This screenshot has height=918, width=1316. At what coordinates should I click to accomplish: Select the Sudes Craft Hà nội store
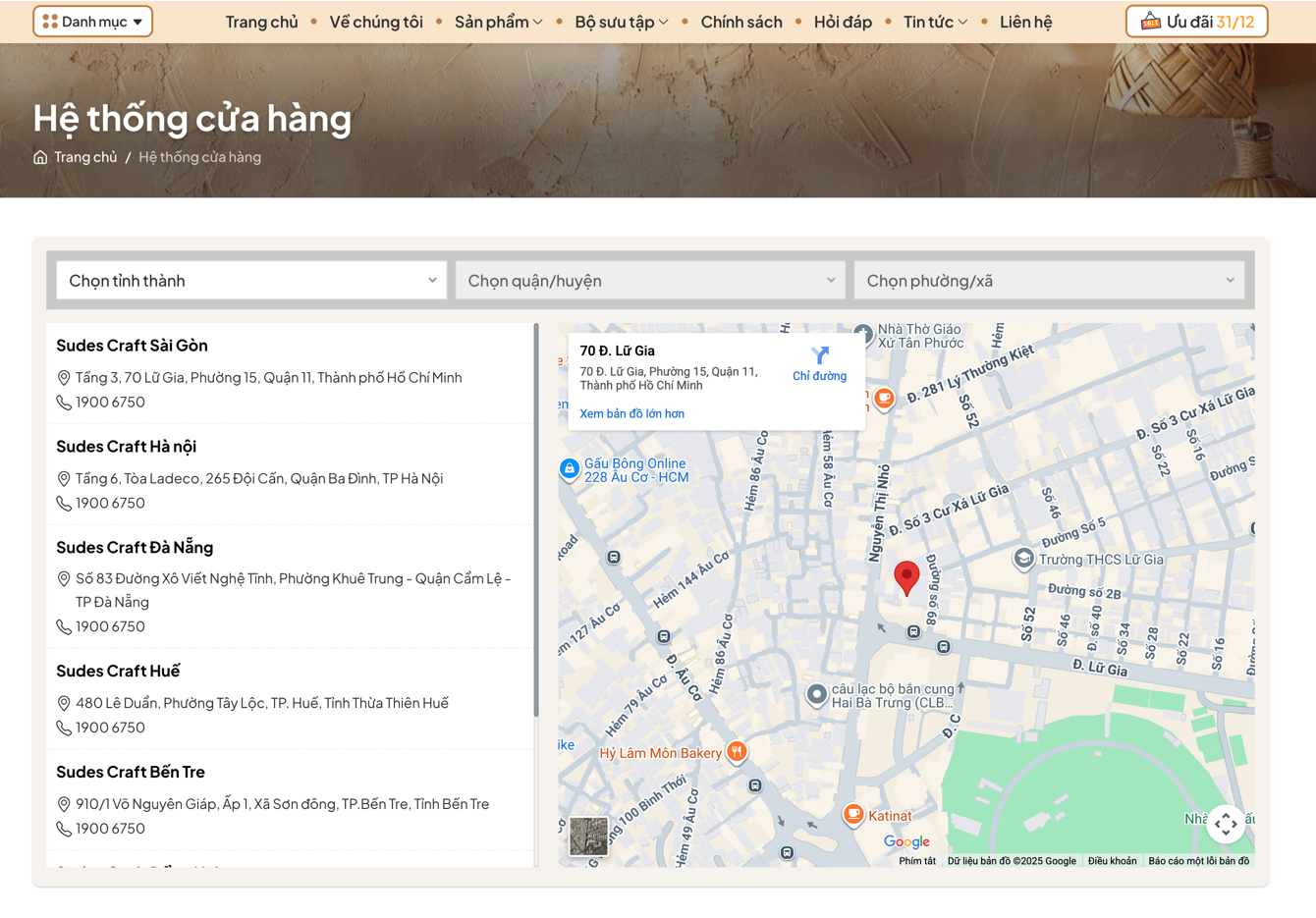(126, 447)
